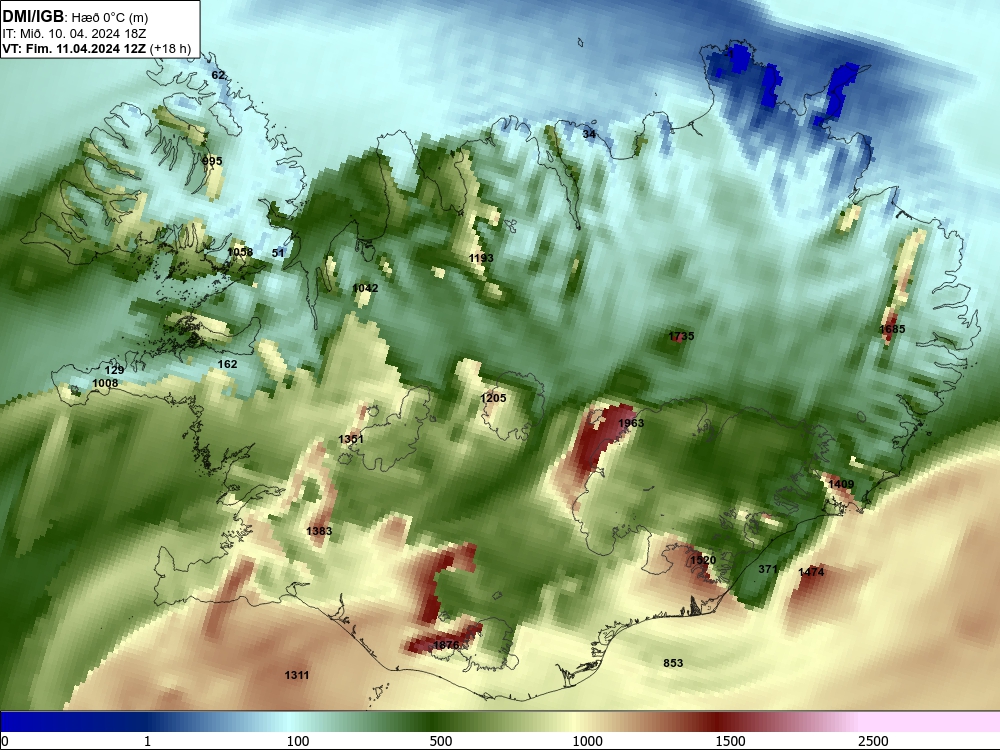
Task: Click the 62 value on the map
Action: tap(218, 75)
